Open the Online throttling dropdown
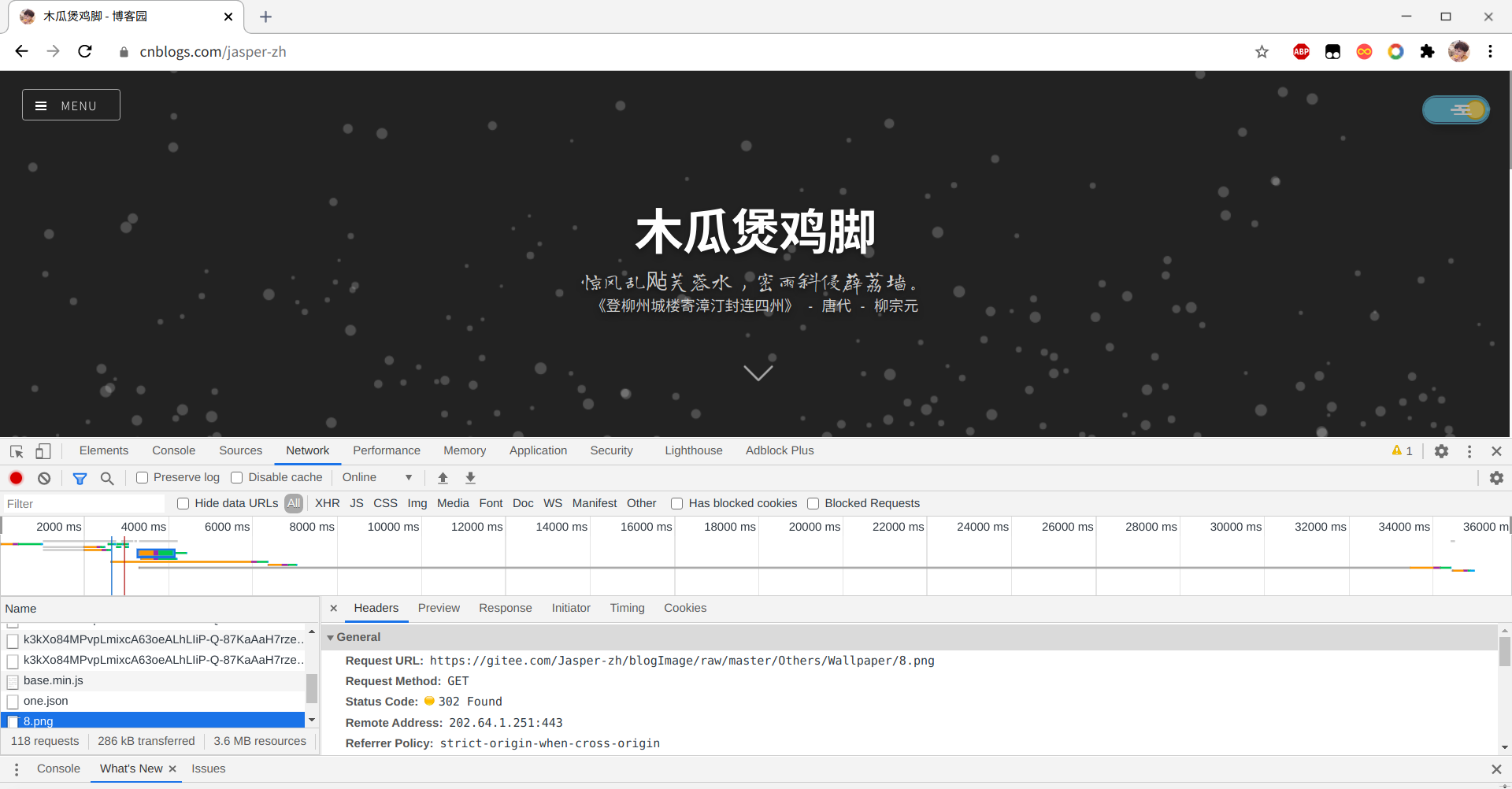The width and height of the screenshot is (1512, 789). [376, 478]
